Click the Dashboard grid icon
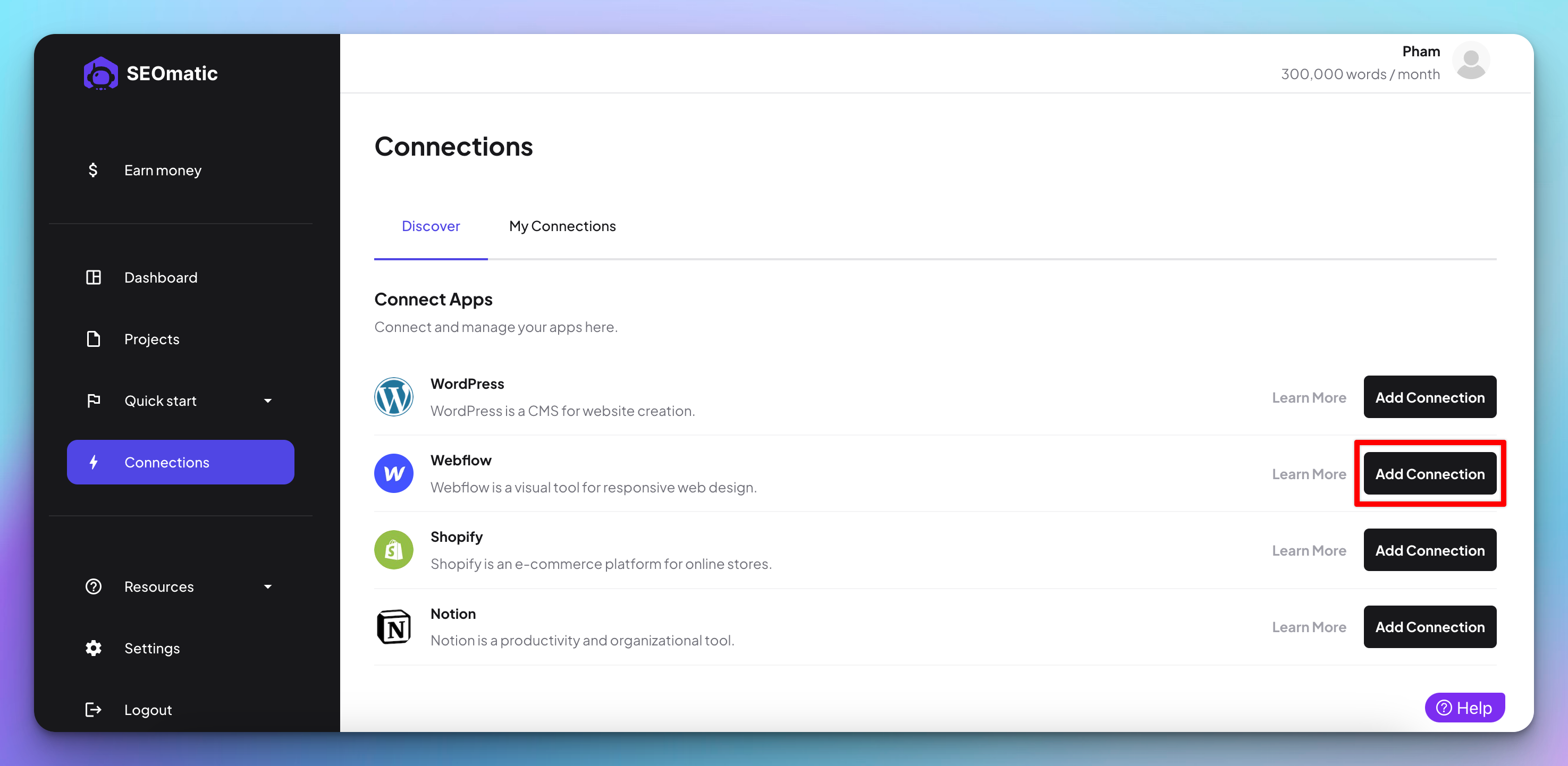Image resolution: width=1568 pixels, height=766 pixels. pos(93,277)
